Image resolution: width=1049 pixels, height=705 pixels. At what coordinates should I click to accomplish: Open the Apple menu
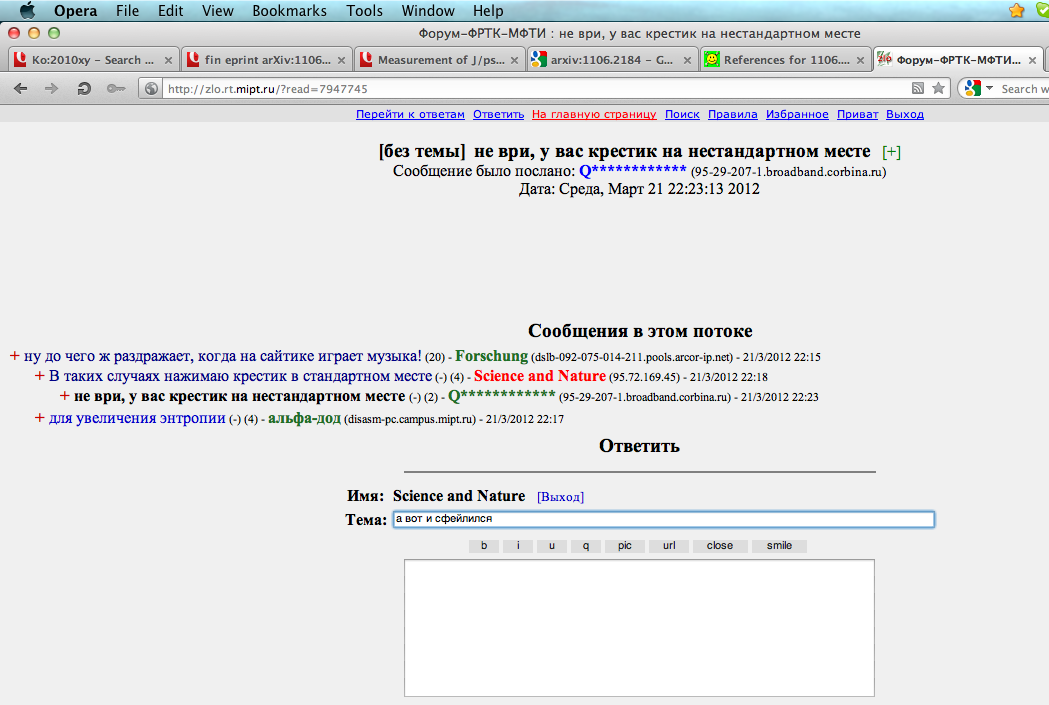click(27, 11)
